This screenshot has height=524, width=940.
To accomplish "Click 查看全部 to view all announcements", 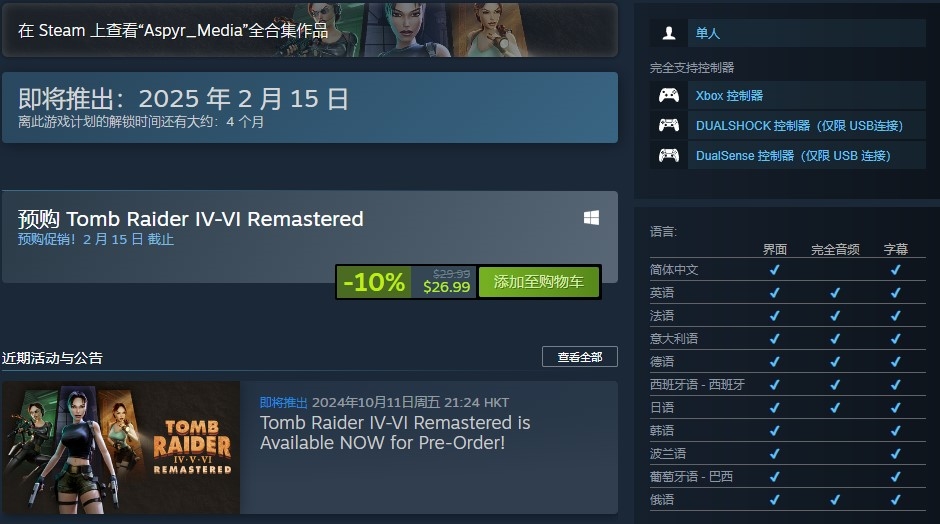I will (x=580, y=357).
